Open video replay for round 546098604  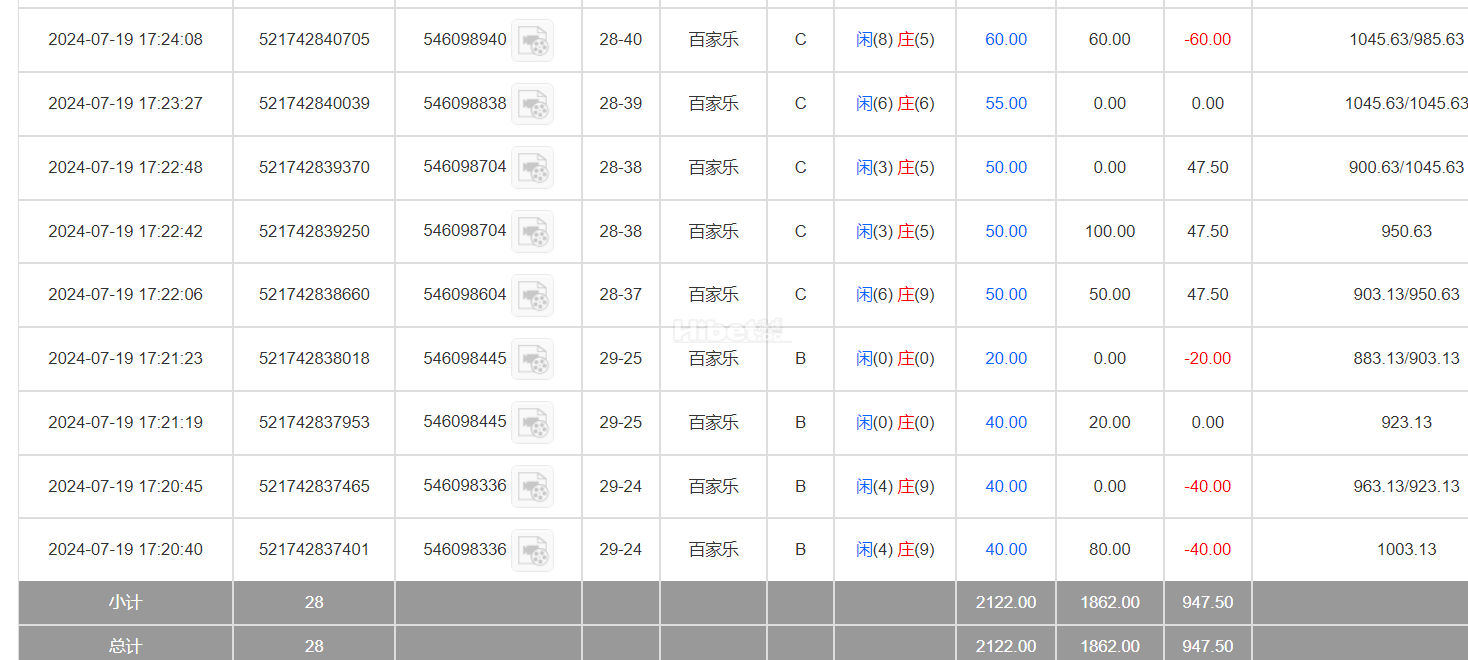pyautogui.click(x=532, y=295)
